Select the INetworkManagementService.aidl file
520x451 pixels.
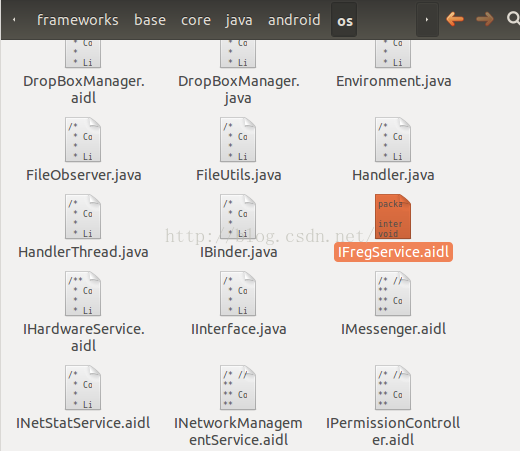(238, 406)
